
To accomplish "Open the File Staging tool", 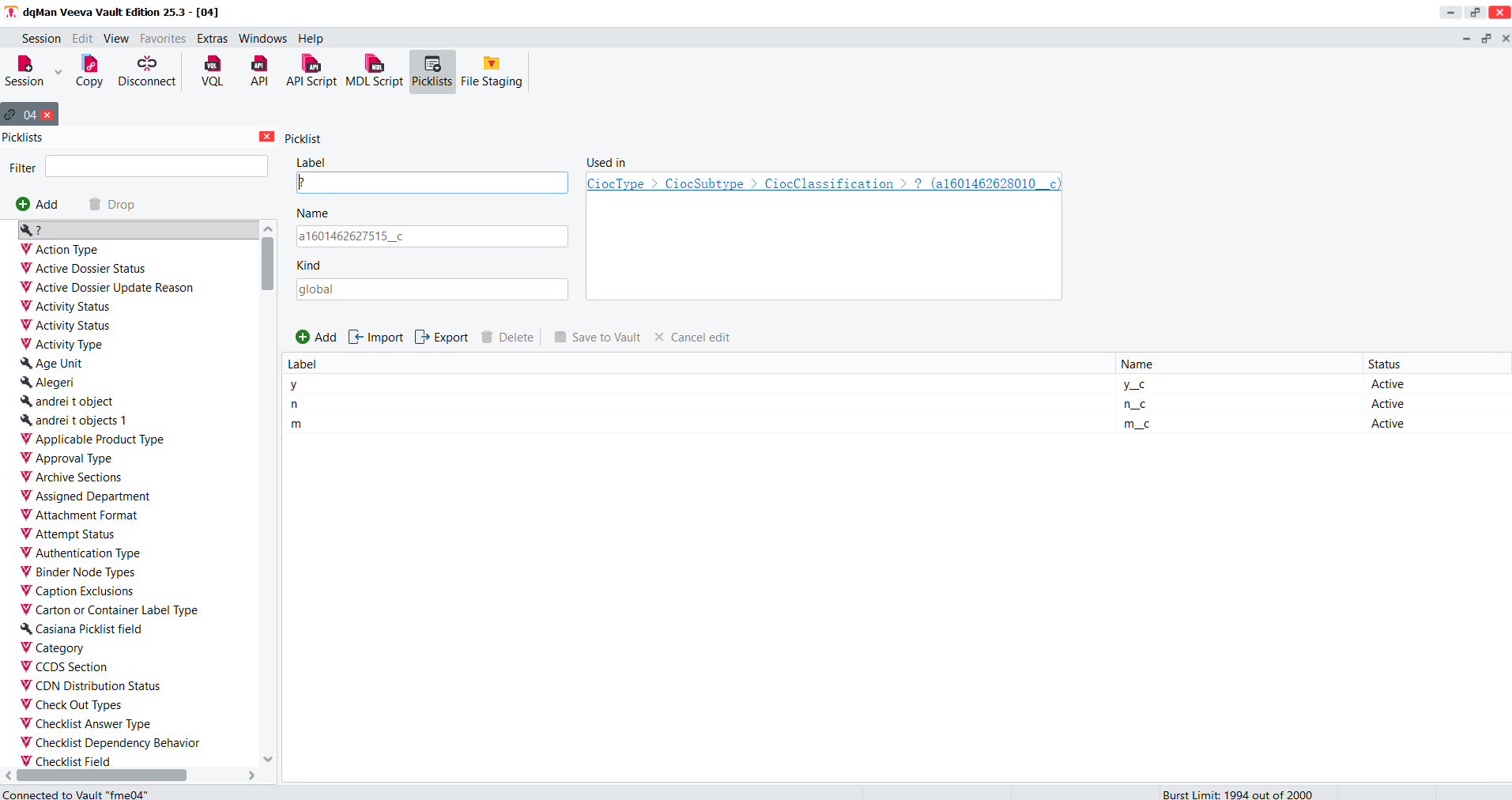I will (x=491, y=71).
